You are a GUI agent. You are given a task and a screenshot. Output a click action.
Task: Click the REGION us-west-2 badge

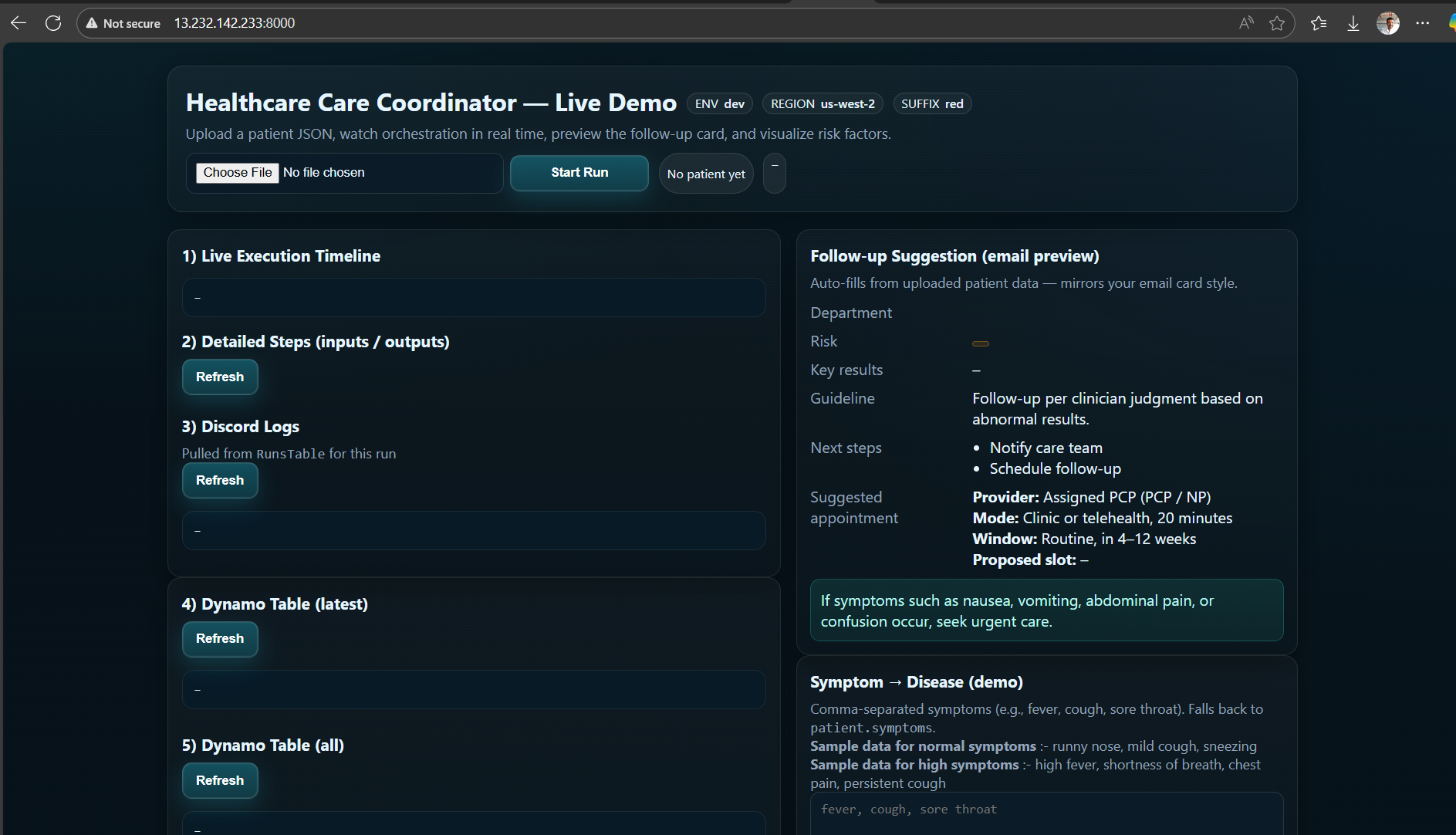823,103
